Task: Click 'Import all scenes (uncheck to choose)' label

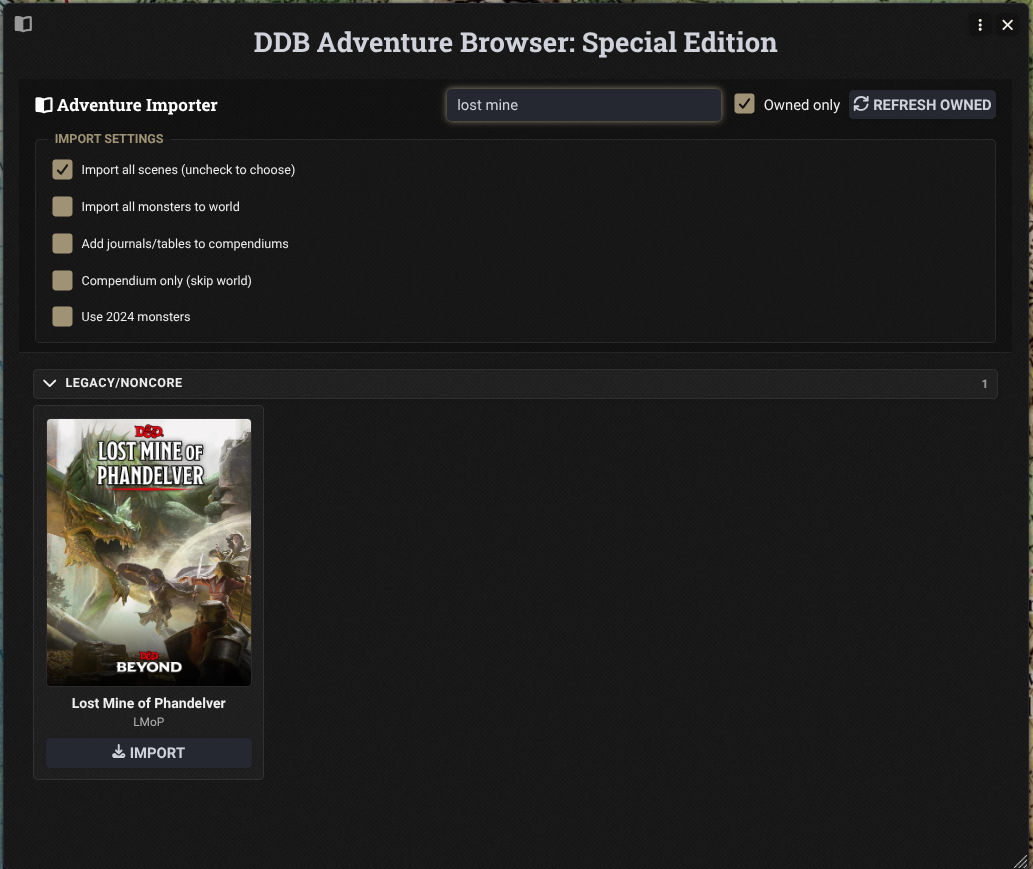Action: coord(188,169)
